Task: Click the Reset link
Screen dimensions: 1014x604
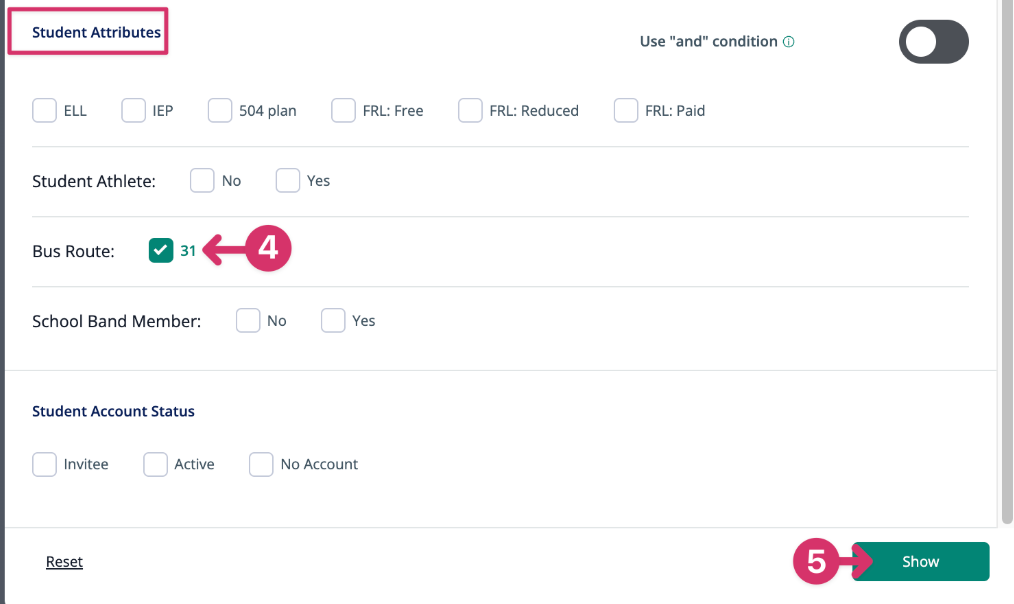Action: pyautogui.click(x=64, y=562)
